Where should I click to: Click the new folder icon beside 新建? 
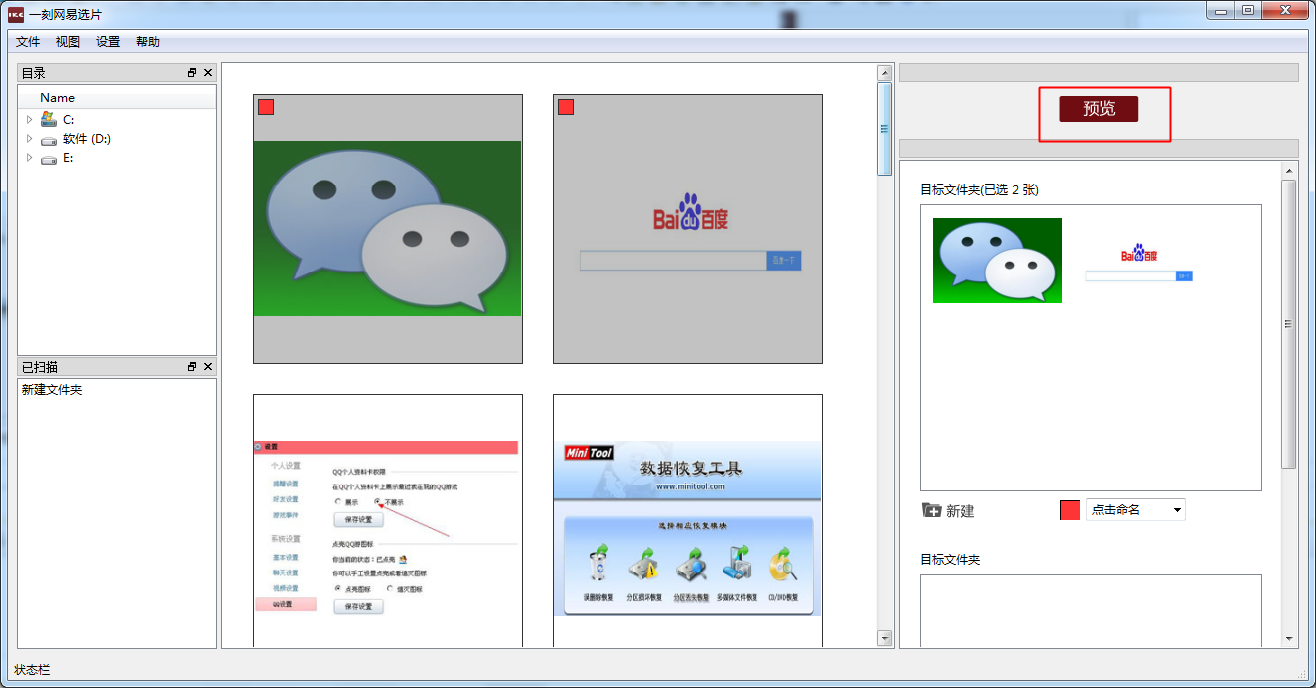tap(931, 510)
